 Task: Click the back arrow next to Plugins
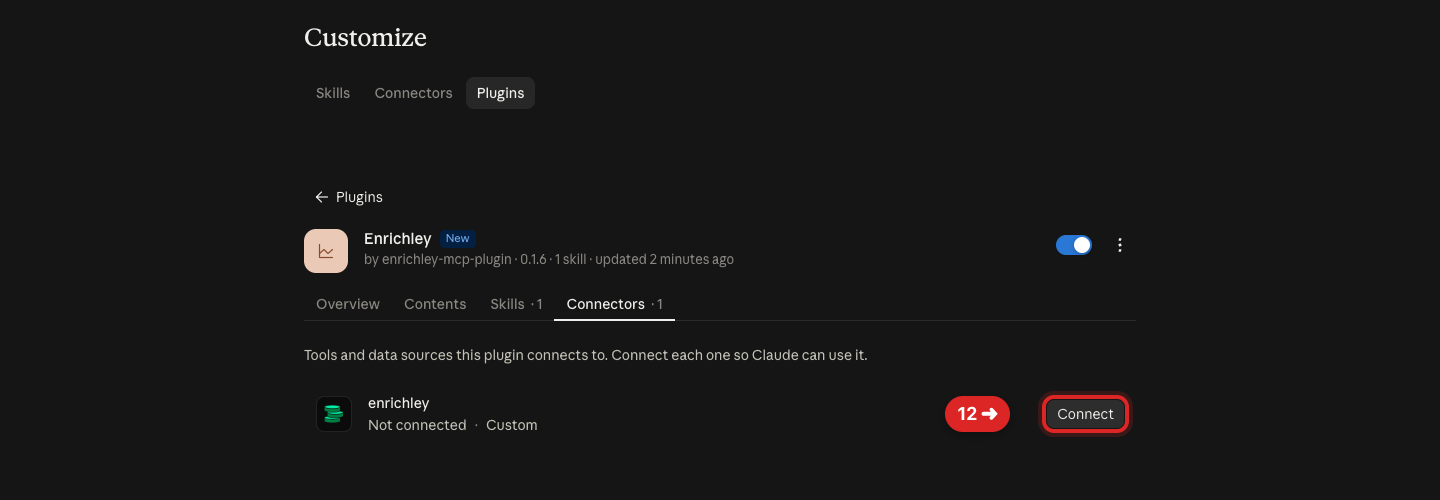[321, 197]
